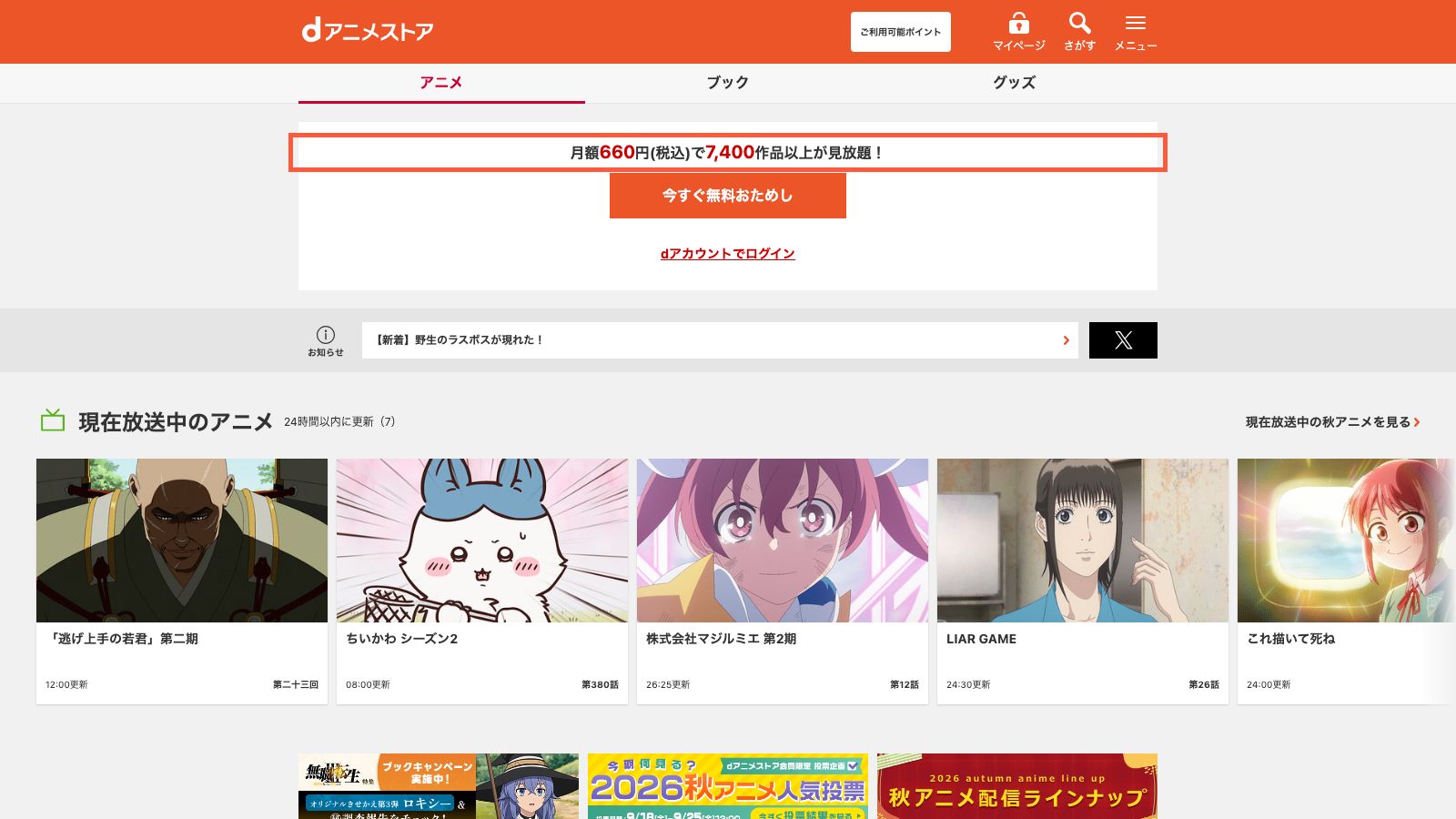This screenshot has height=819, width=1456.
Task: Open the 2026秋アニメ人気投票 banner
Action: pos(728,786)
